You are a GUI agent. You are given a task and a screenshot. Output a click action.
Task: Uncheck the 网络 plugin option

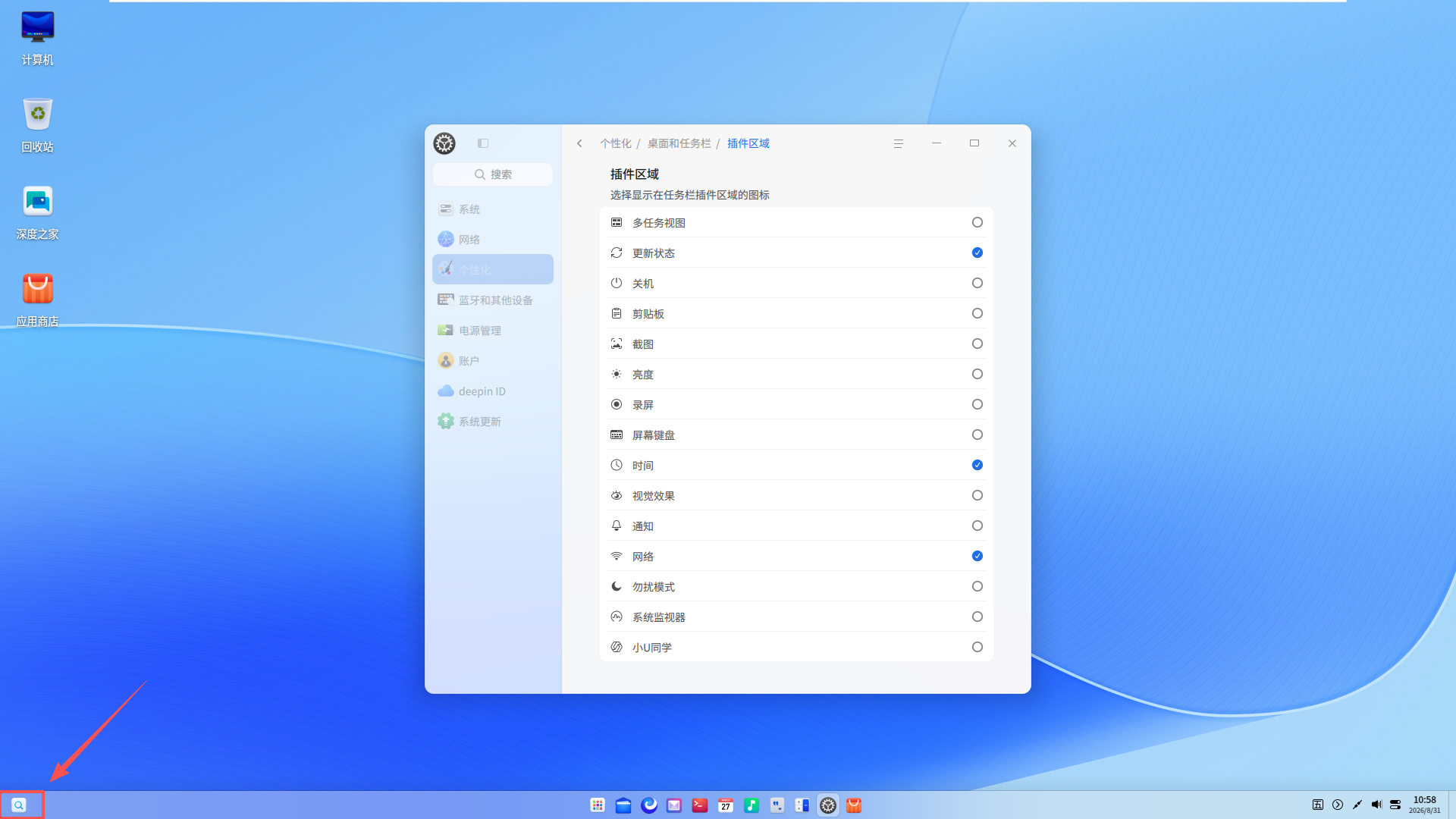(977, 556)
